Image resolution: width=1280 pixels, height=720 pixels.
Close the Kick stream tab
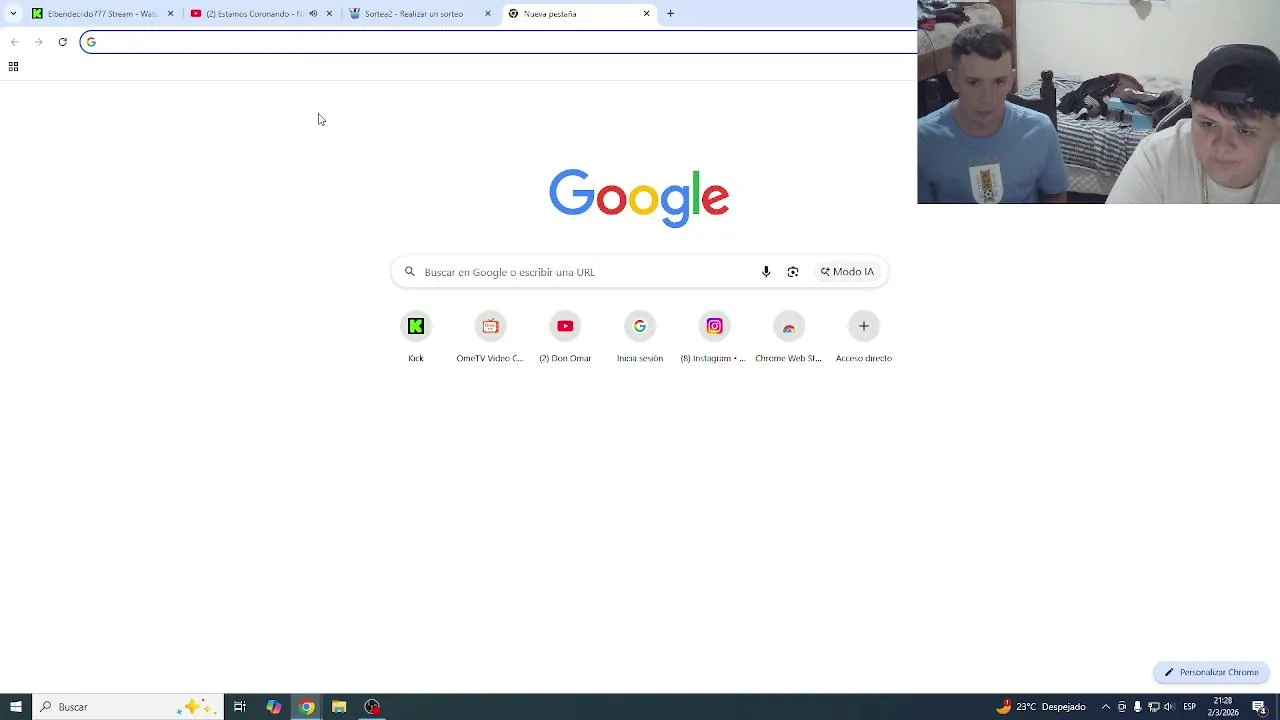(170, 14)
